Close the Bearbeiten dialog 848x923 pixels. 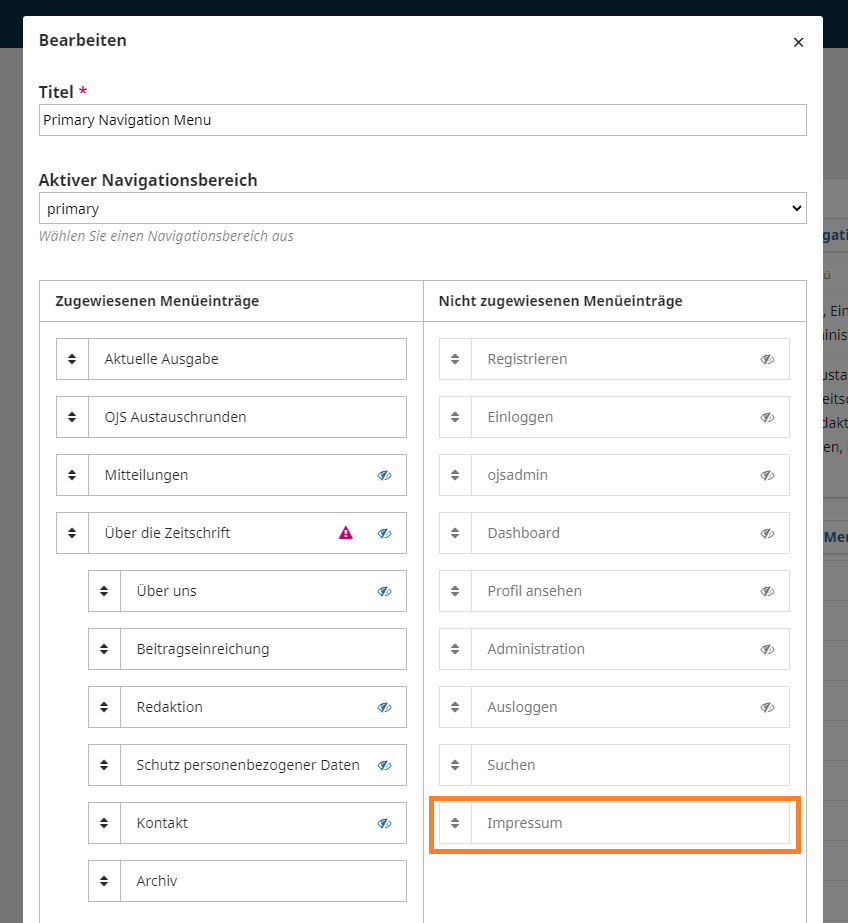(798, 42)
